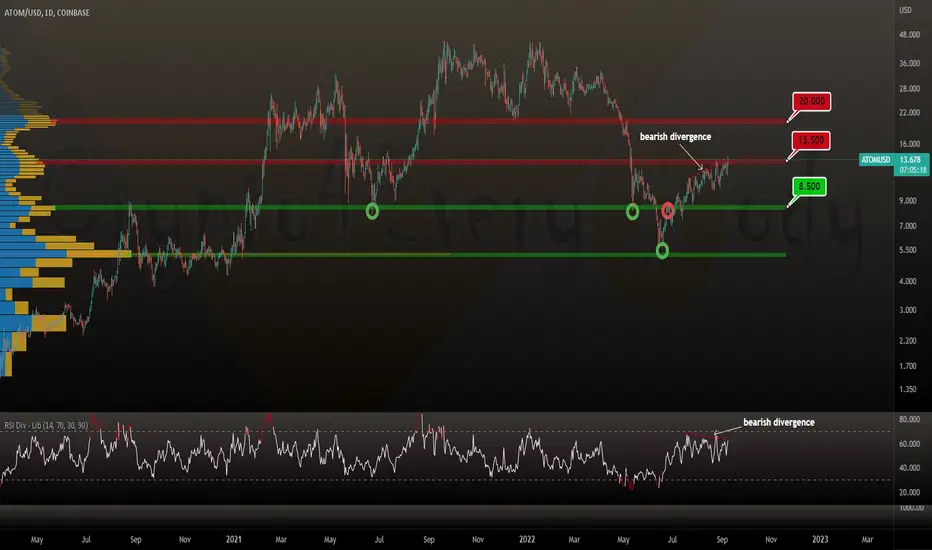Click the green 8.500 price callout label
This screenshot has height=550, width=932.
click(809, 187)
